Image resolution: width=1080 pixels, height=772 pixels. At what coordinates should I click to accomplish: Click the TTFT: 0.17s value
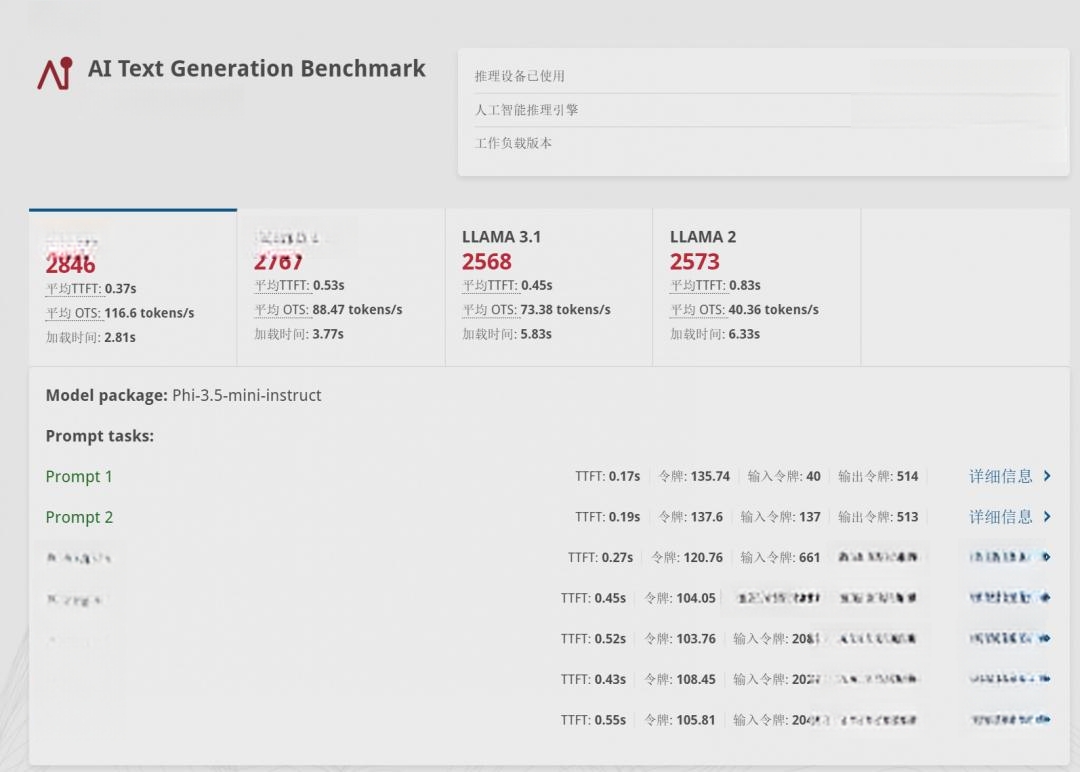tap(608, 477)
